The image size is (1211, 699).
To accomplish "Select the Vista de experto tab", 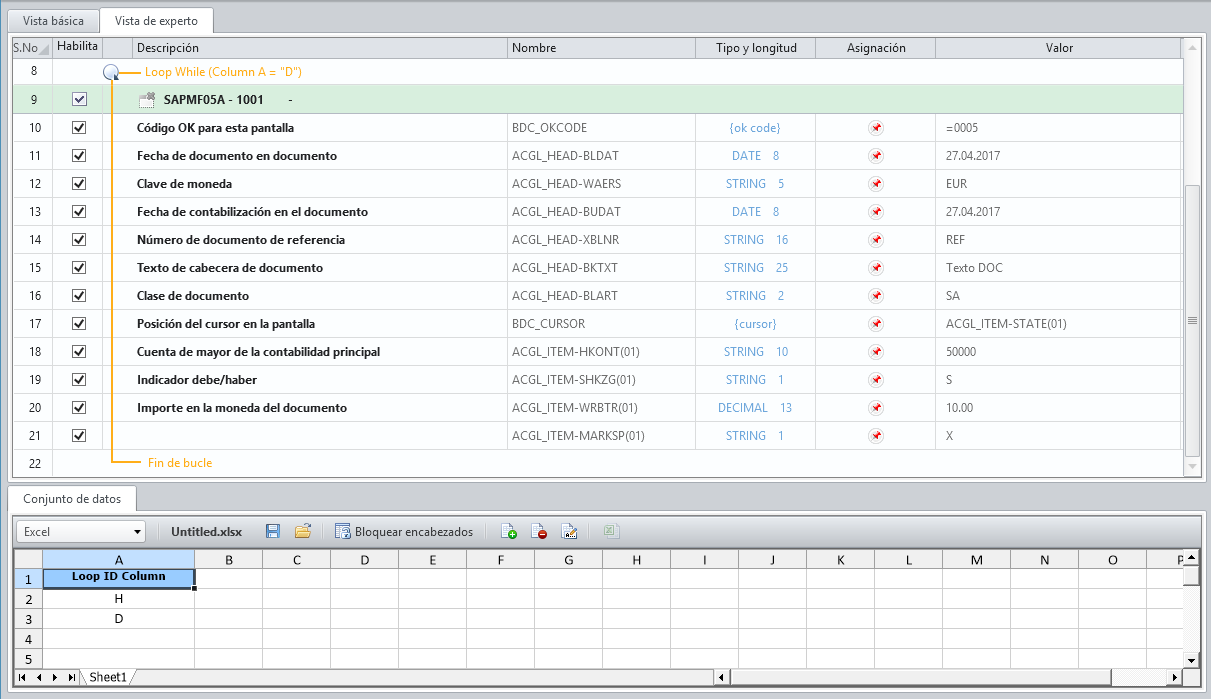I will point(156,21).
